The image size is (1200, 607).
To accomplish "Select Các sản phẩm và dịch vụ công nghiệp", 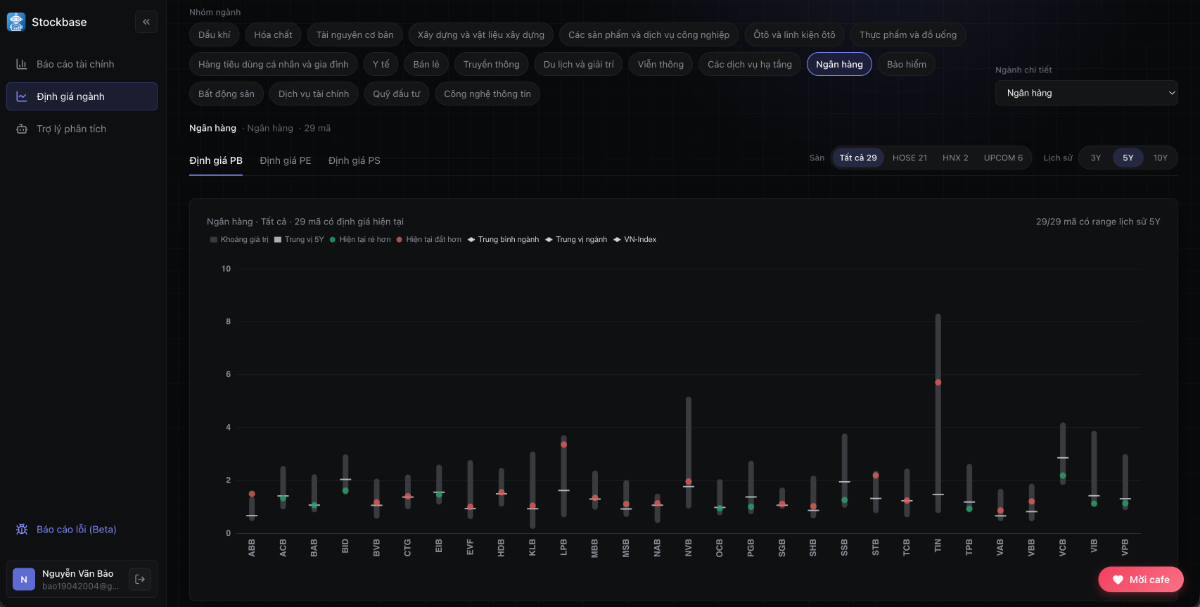I will 649,34.
